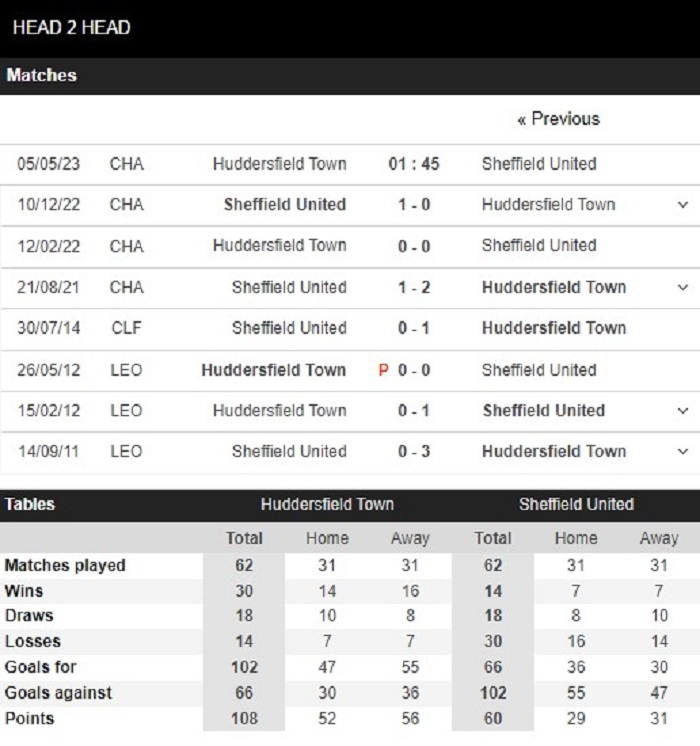
Task: Click the LEO competition label on 26/05/12
Action: tap(126, 370)
